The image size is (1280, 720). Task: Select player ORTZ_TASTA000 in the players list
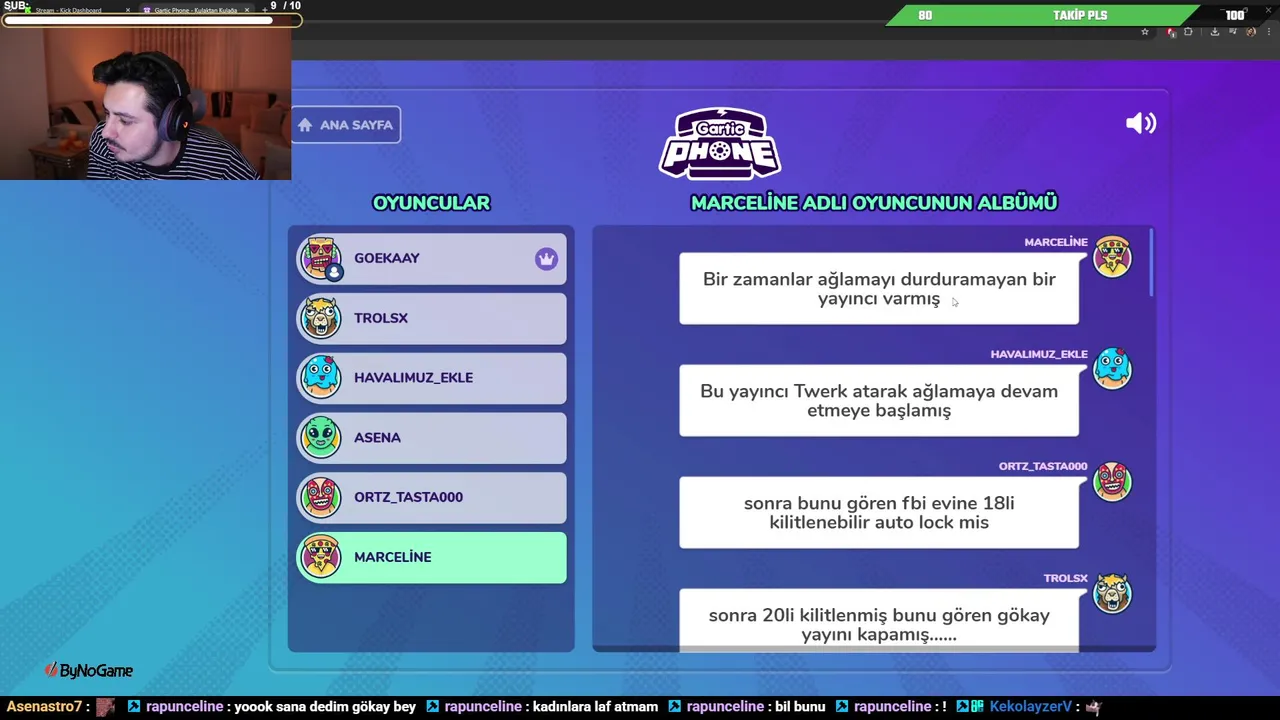pos(431,497)
